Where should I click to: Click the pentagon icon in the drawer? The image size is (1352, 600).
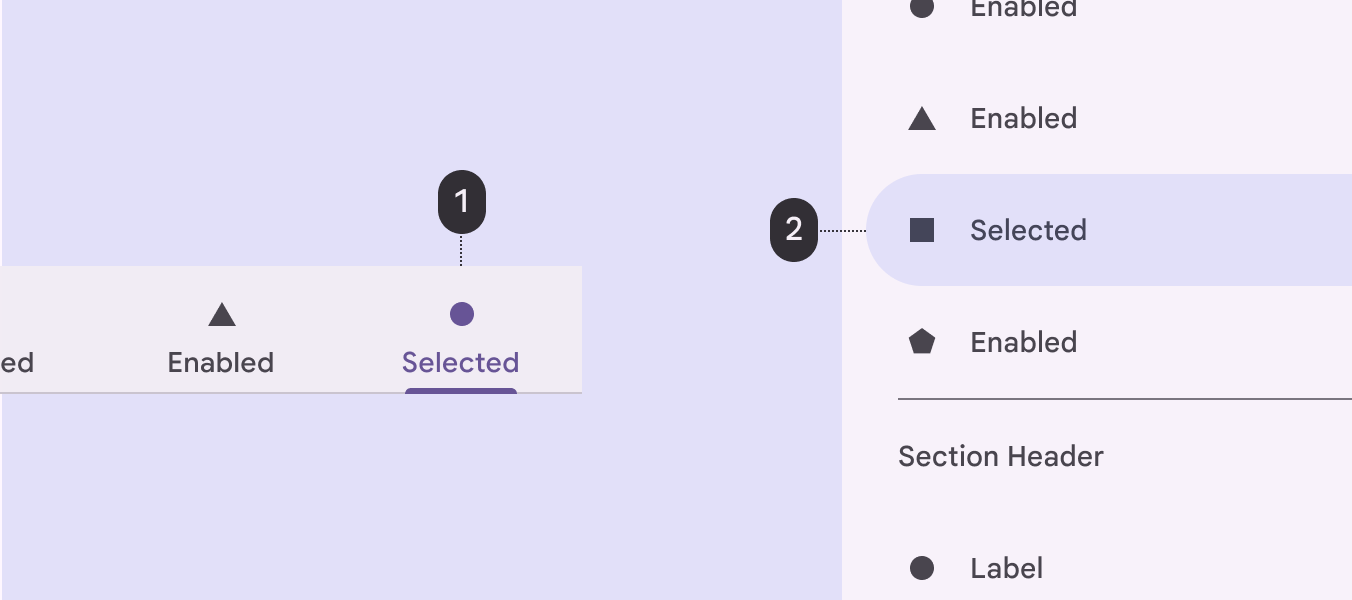[921, 342]
